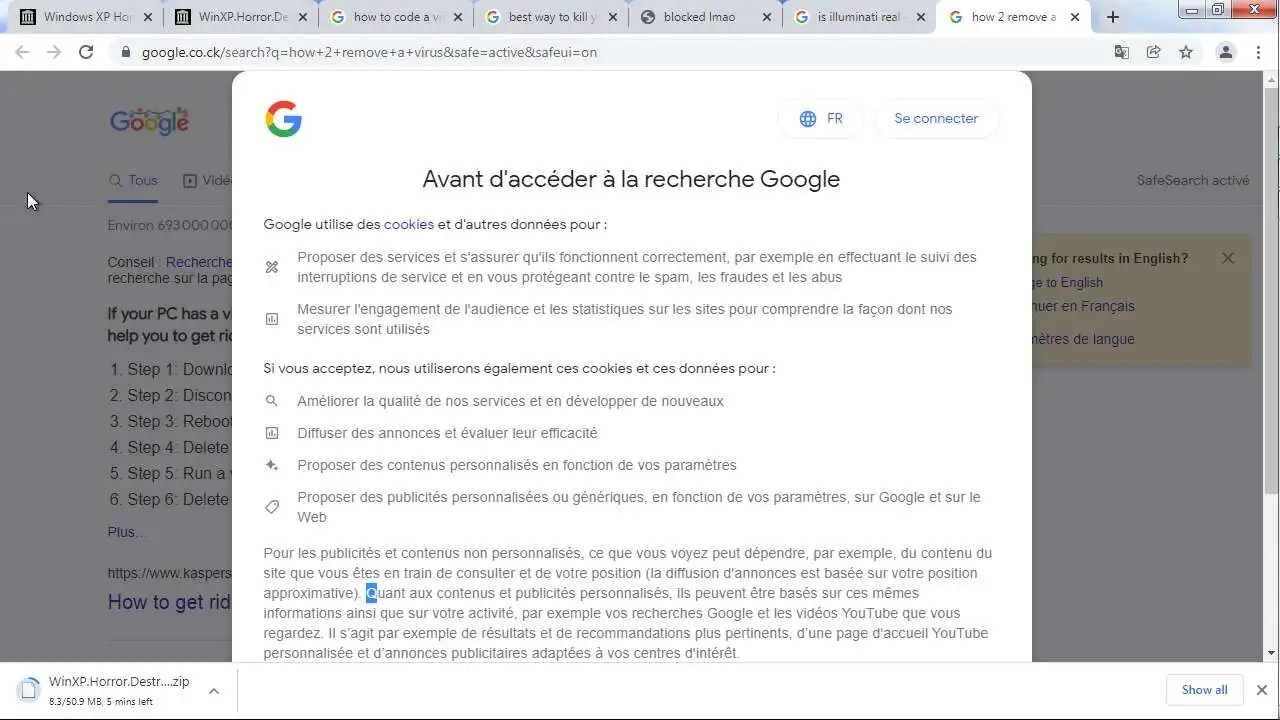Image resolution: width=1280 pixels, height=720 pixels.
Task: Open a new browser tab
Action: click(1113, 17)
